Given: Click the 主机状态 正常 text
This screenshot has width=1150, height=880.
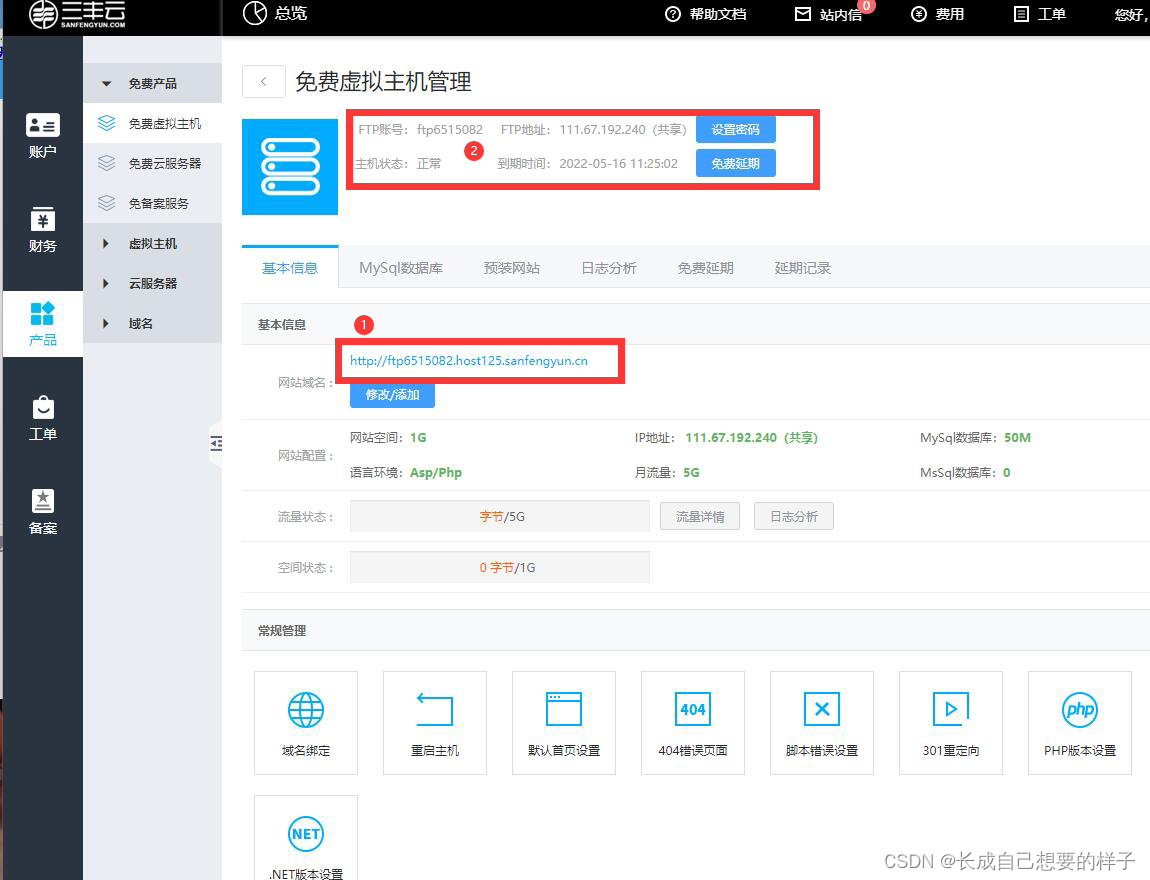Looking at the screenshot, I should pos(429,164).
